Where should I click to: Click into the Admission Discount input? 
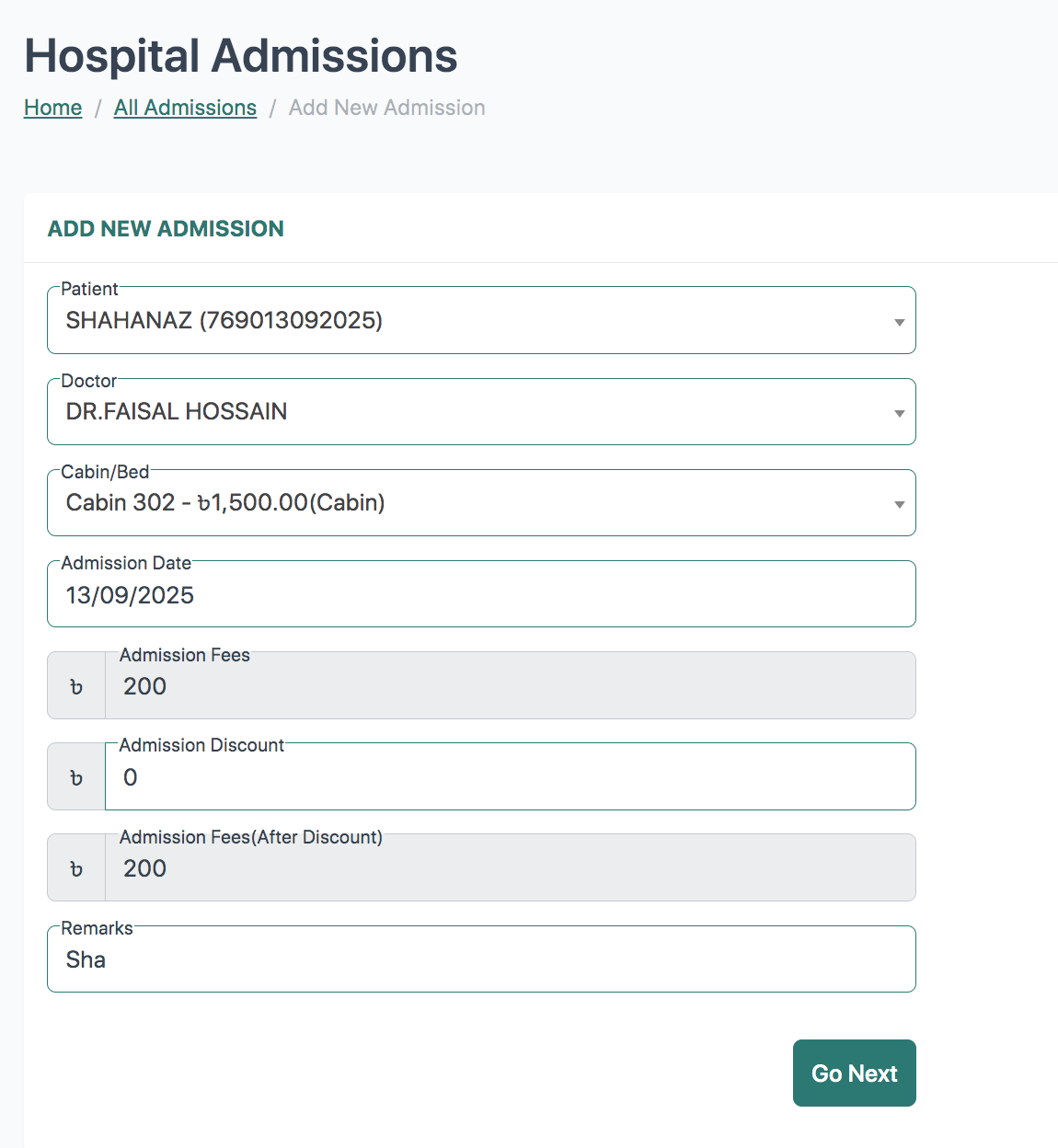click(x=511, y=777)
